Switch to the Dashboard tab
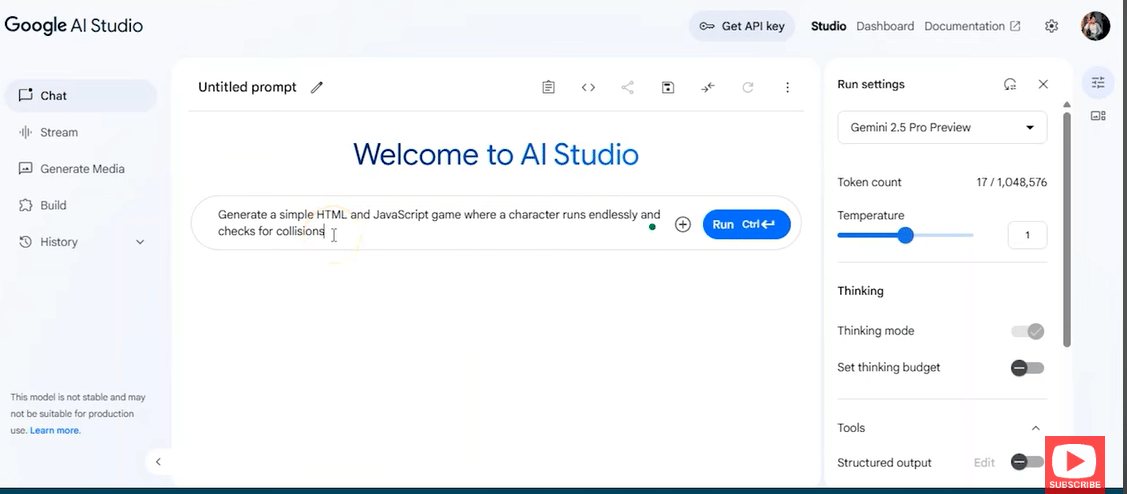1127x494 pixels. pyautogui.click(x=885, y=26)
